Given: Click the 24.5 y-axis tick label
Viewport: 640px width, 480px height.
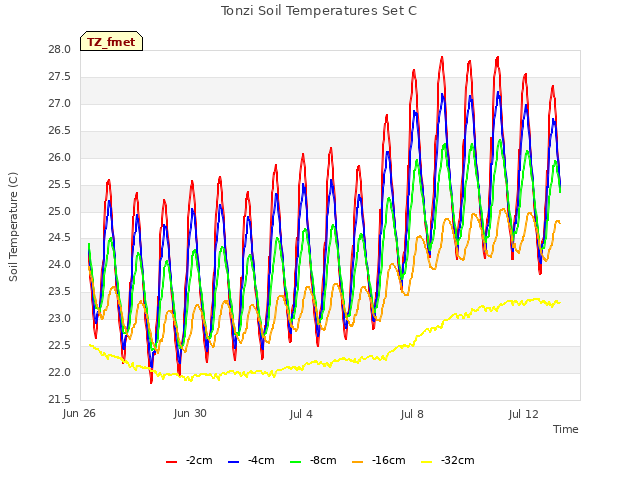Looking at the screenshot, I should (x=60, y=238).
